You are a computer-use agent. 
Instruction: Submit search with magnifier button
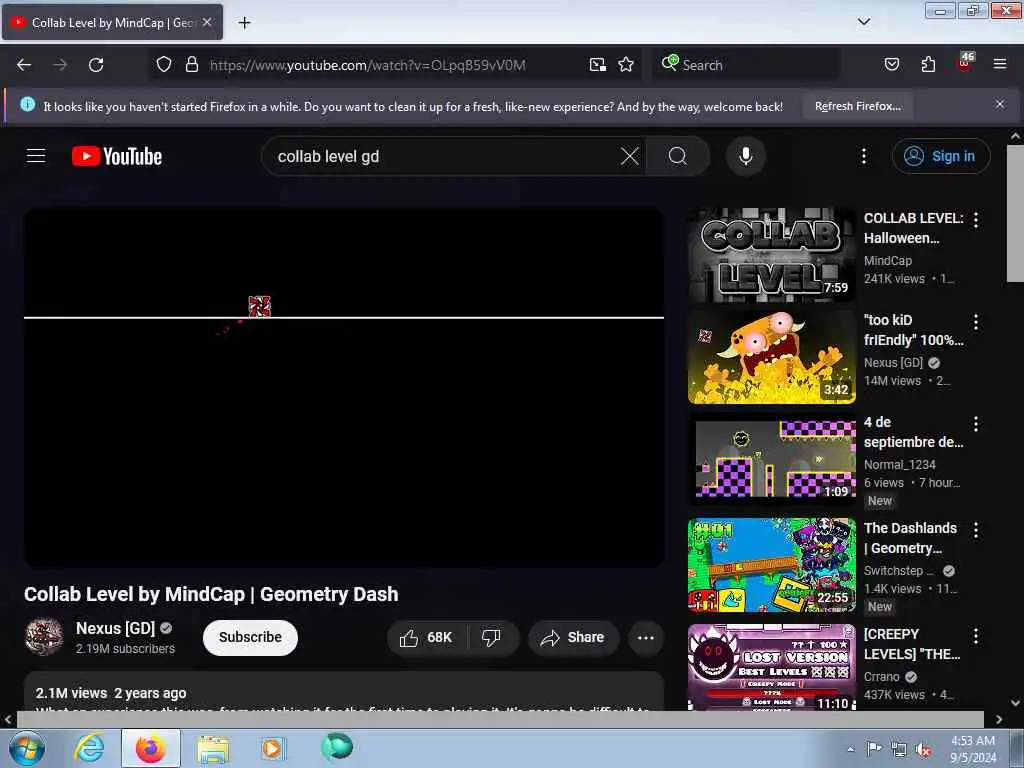coord(677,156)
